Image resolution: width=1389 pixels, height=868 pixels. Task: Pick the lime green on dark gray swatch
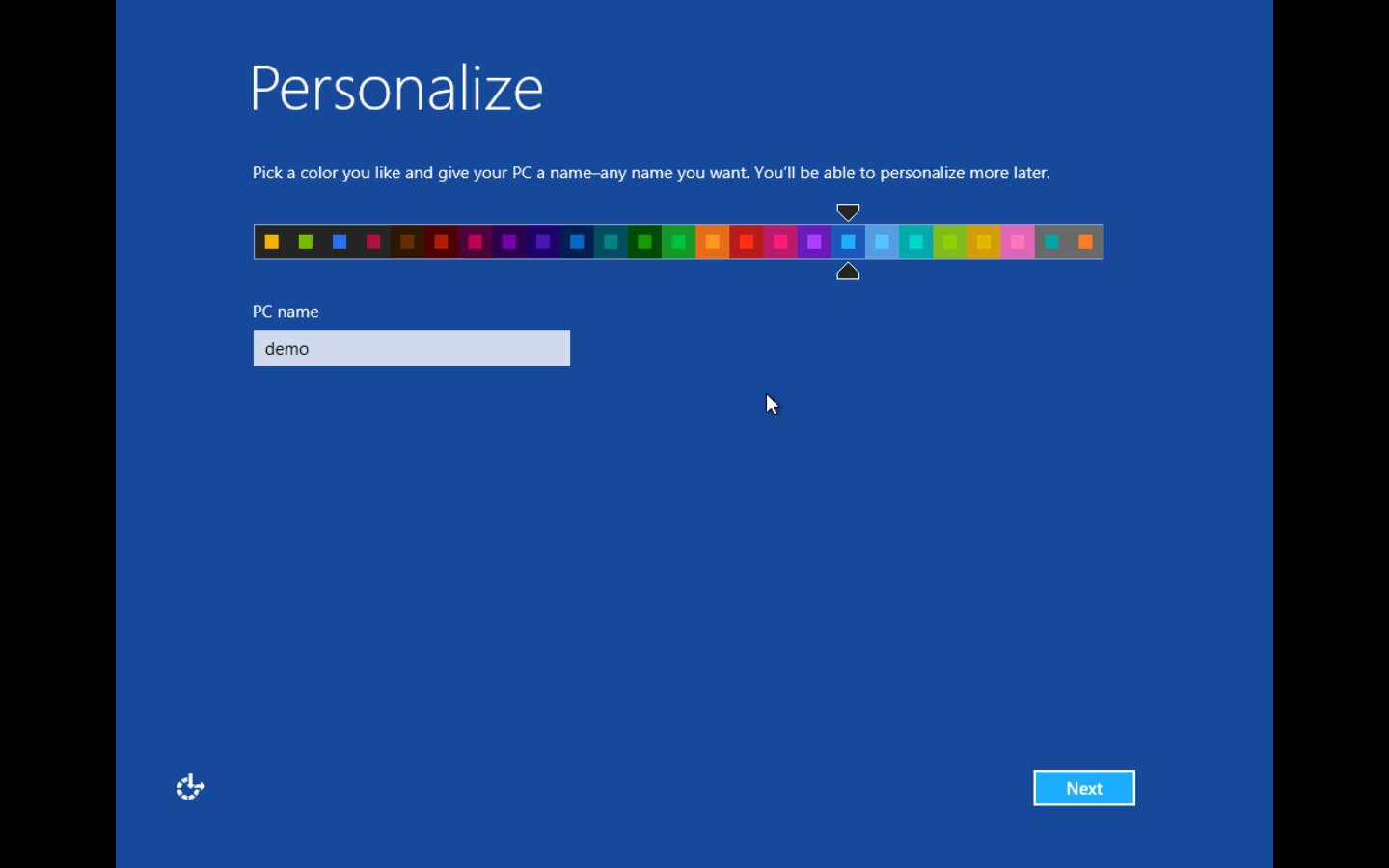306,242
